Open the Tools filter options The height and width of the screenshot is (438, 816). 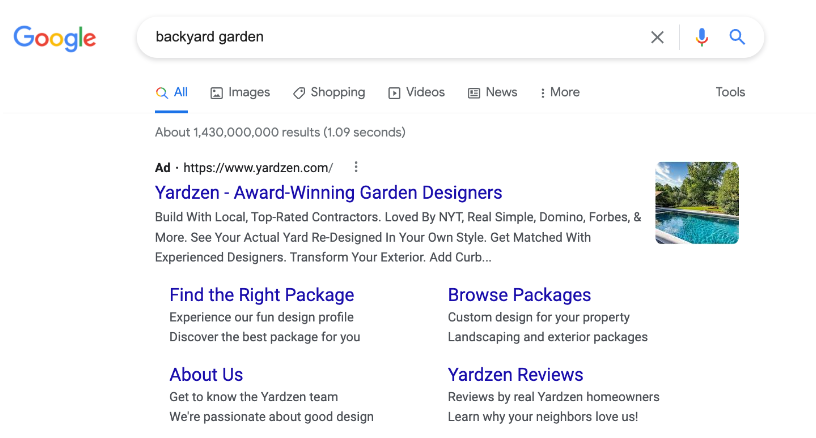tap(730, 92)
